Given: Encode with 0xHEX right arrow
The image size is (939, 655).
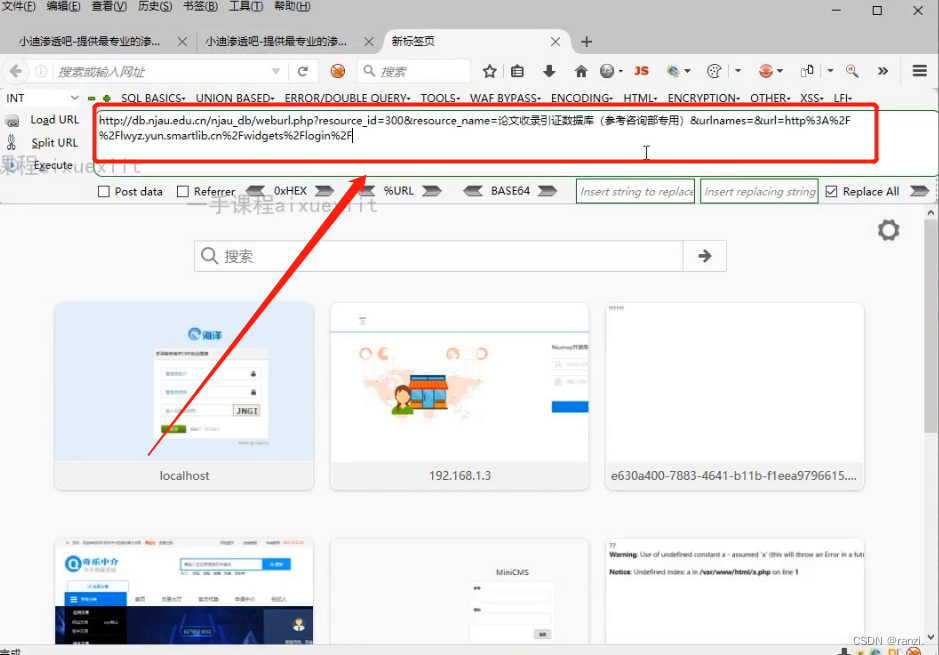Looking at the screenshot, I should pos(324,191).
